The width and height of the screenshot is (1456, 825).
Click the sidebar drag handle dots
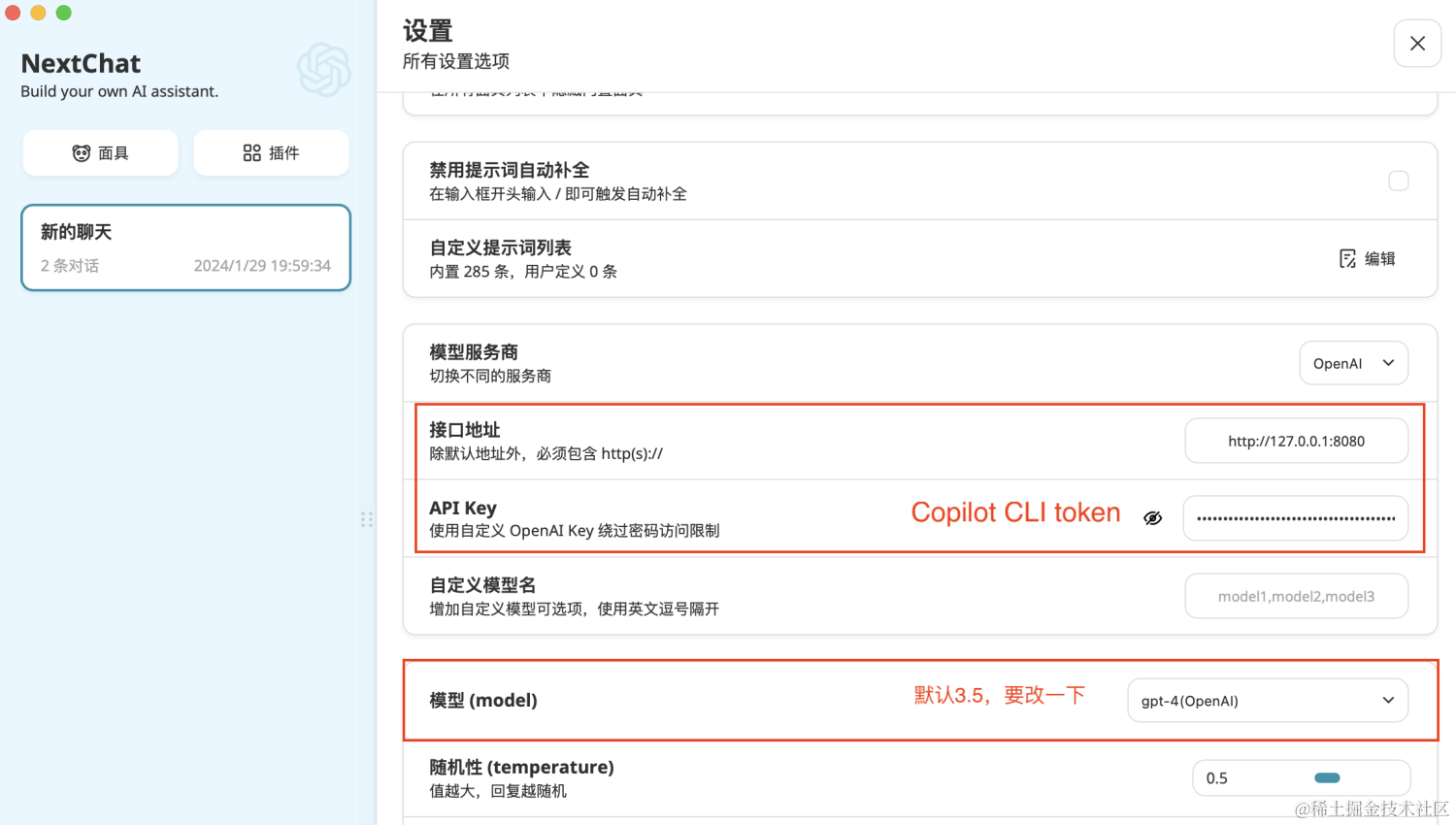click(367, 519)
